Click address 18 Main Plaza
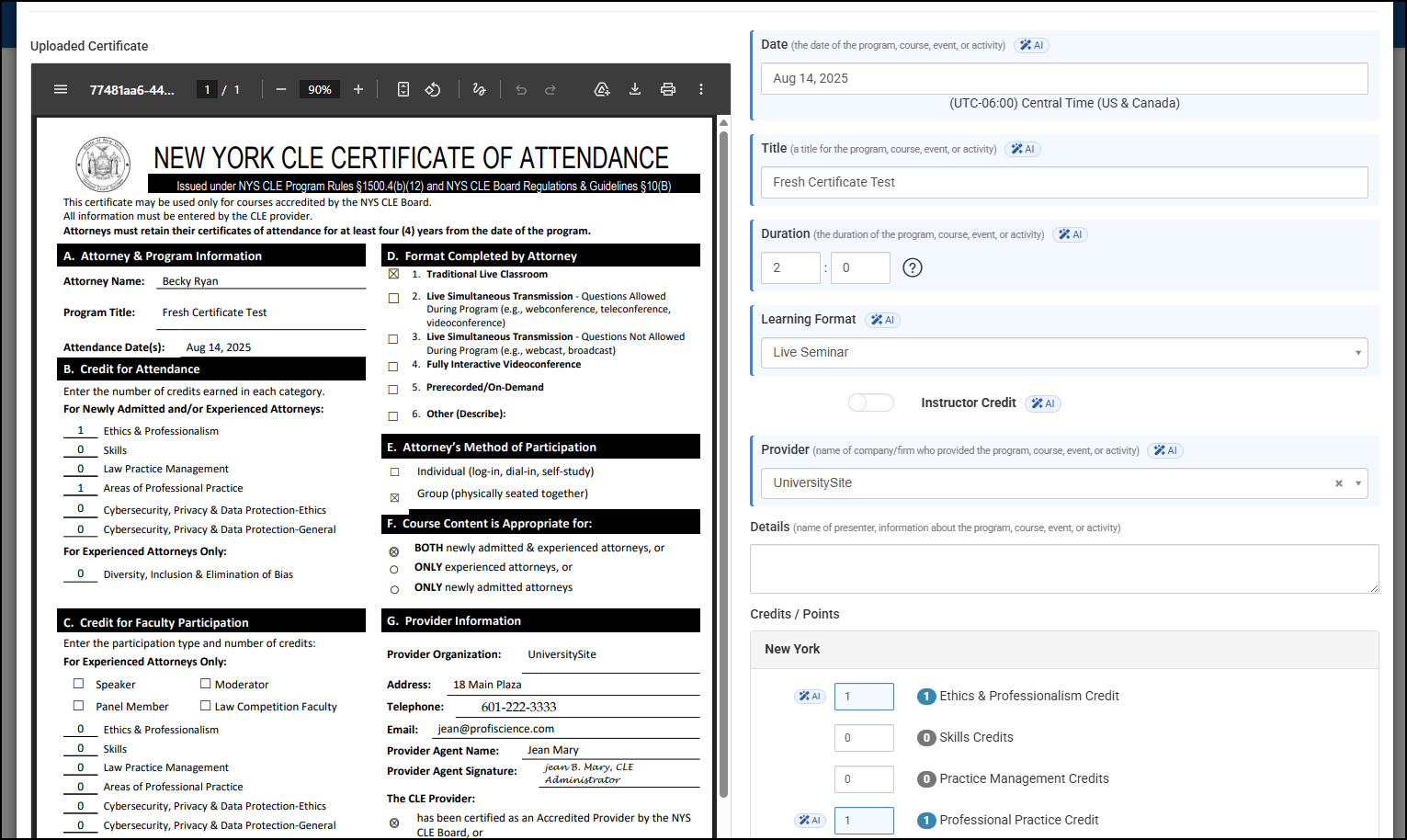The width and height of the screenshot is (1407, 840). tap(487, 685)
